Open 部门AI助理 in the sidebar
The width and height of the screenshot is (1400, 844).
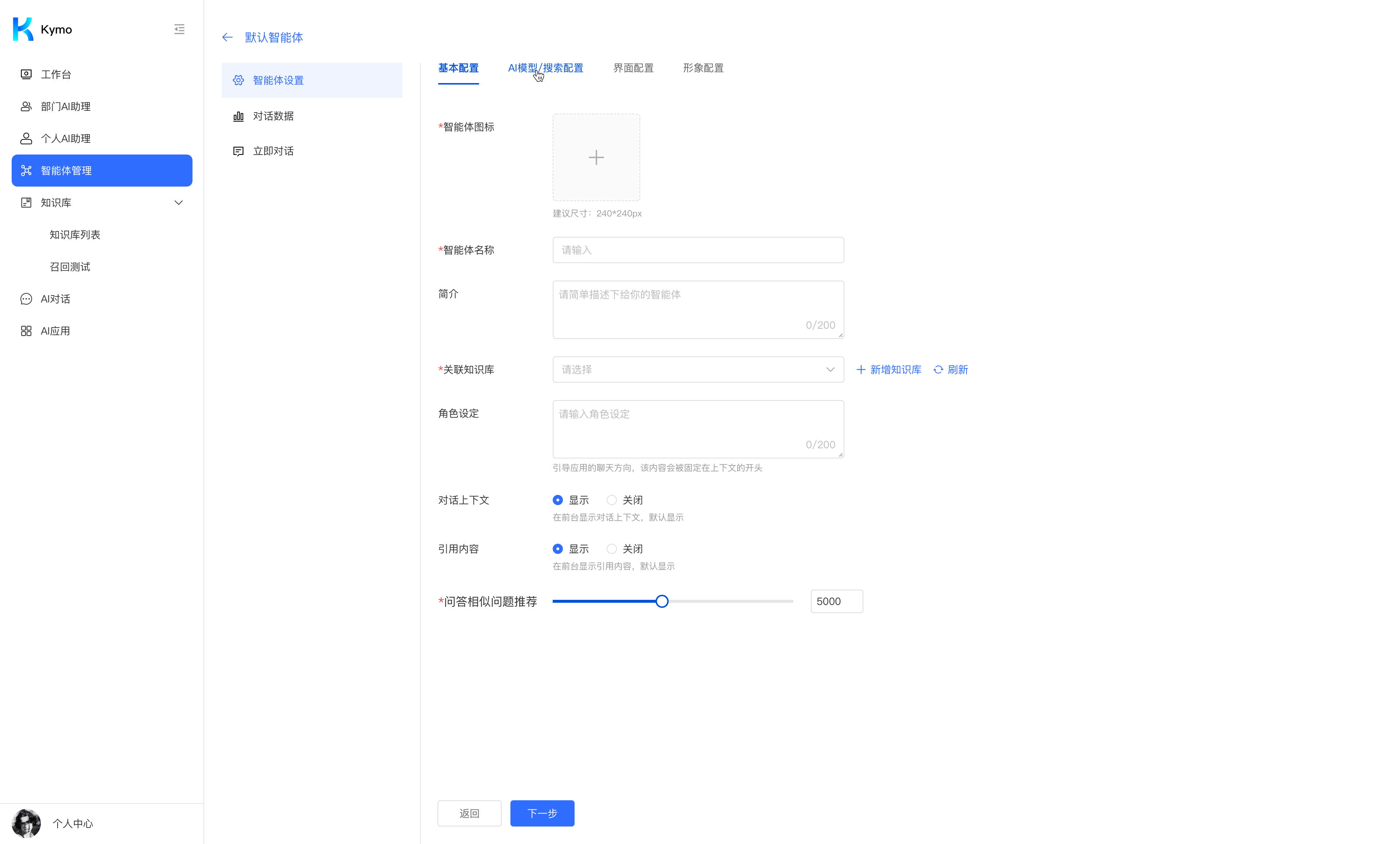102,106
